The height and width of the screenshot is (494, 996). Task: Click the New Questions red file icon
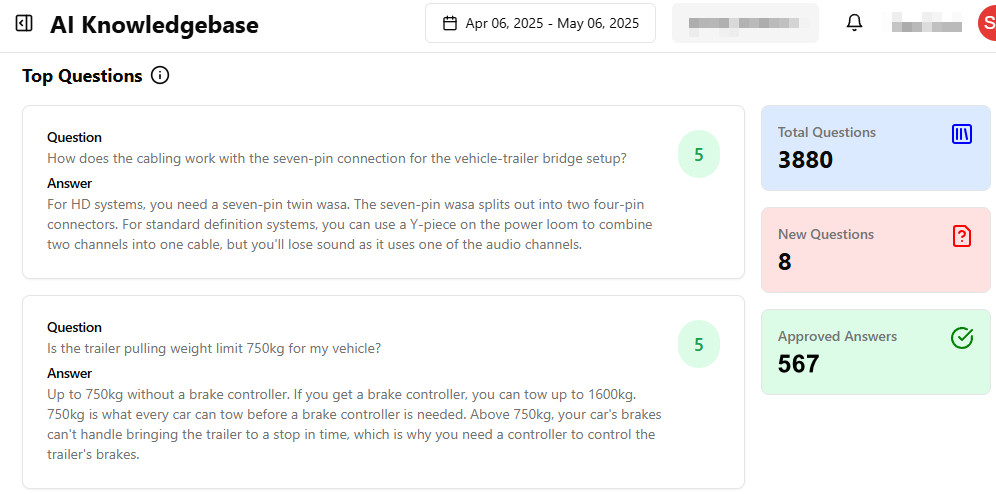962,236
